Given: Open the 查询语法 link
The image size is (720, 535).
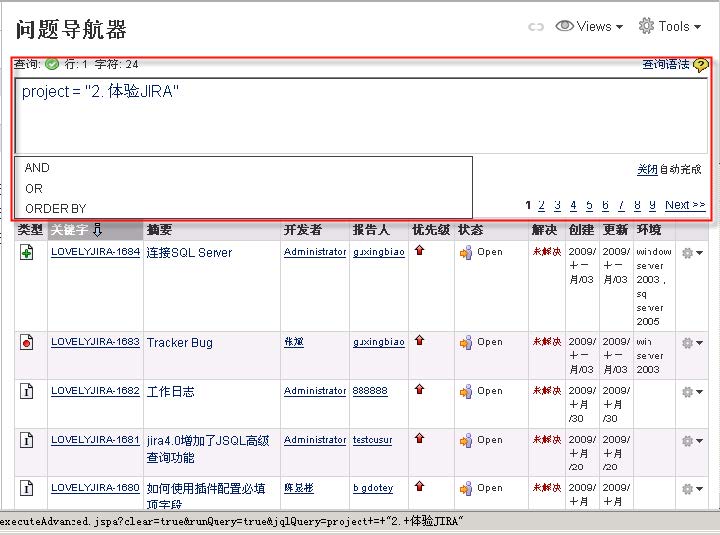Looking at the screenshot, I should 666,64.
